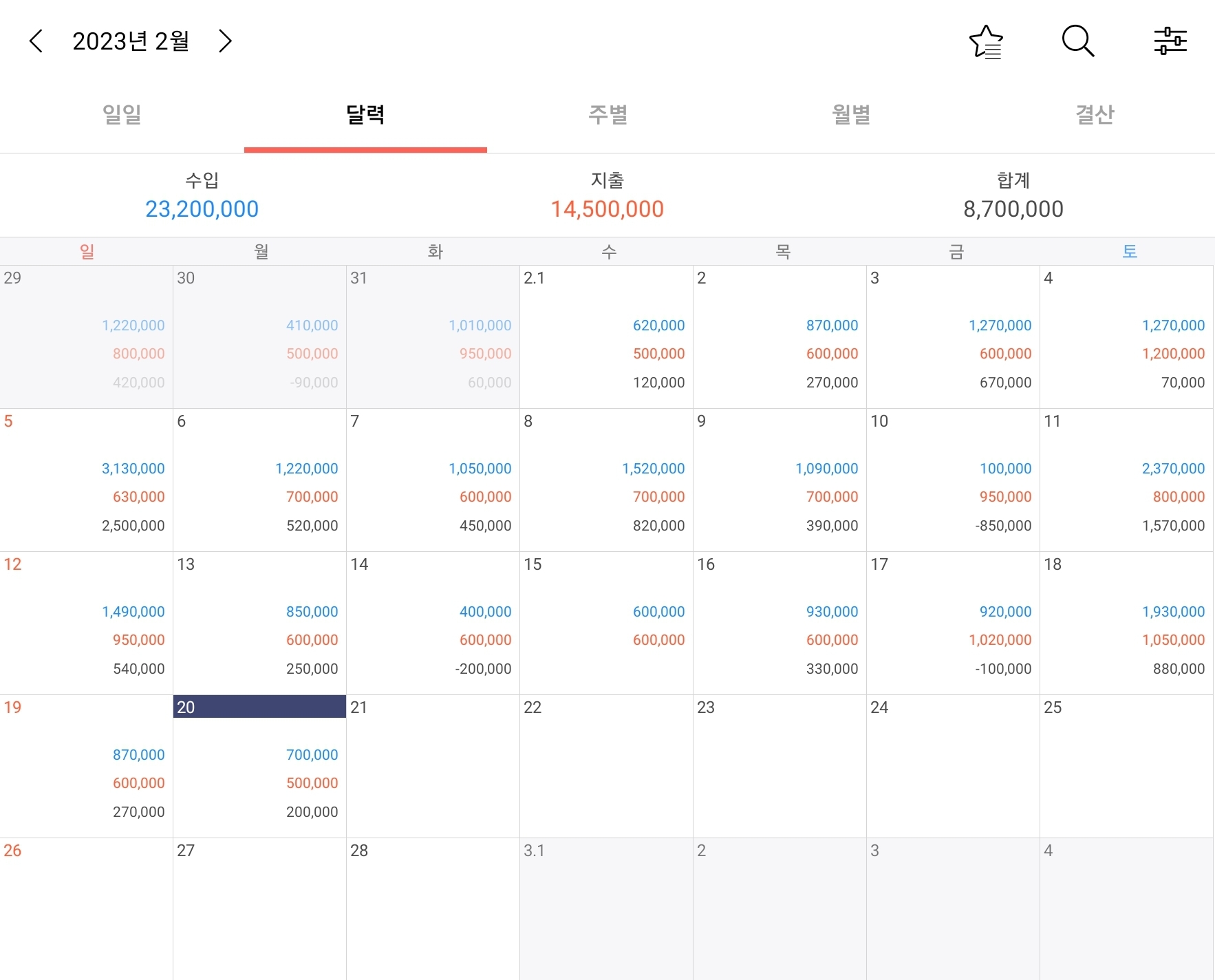1215x980 pixels.
Task: Select date 24 Friday cell
Action: (x=953, y=767)
